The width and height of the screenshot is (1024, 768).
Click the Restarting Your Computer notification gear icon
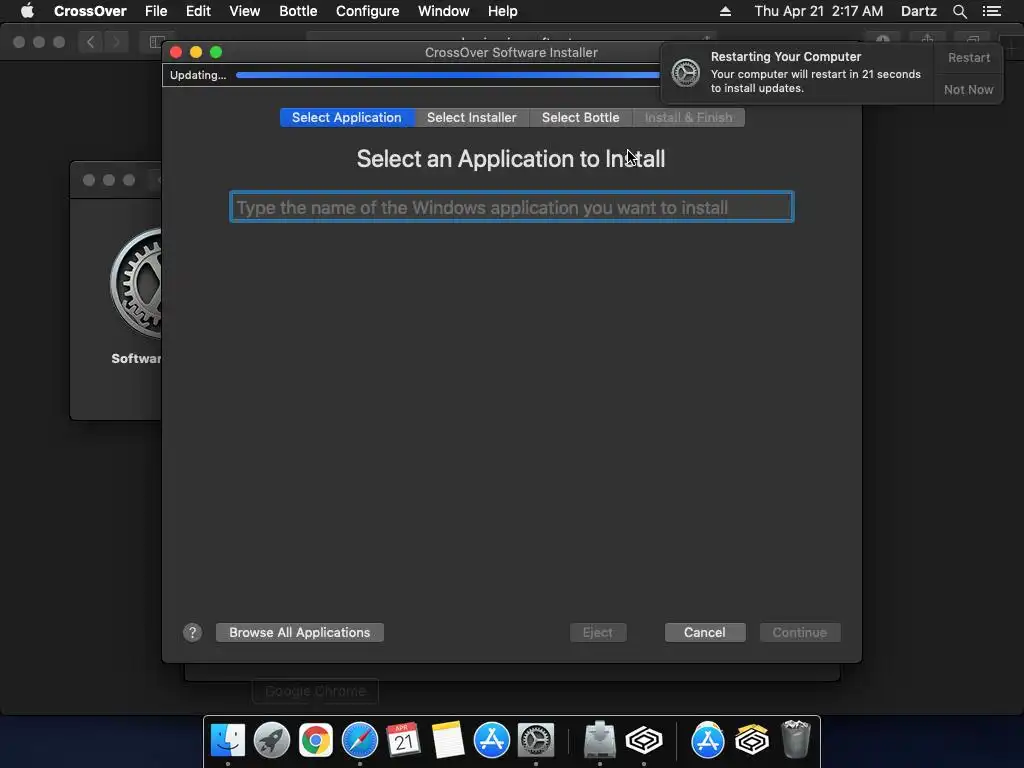[x=686, y=72]
